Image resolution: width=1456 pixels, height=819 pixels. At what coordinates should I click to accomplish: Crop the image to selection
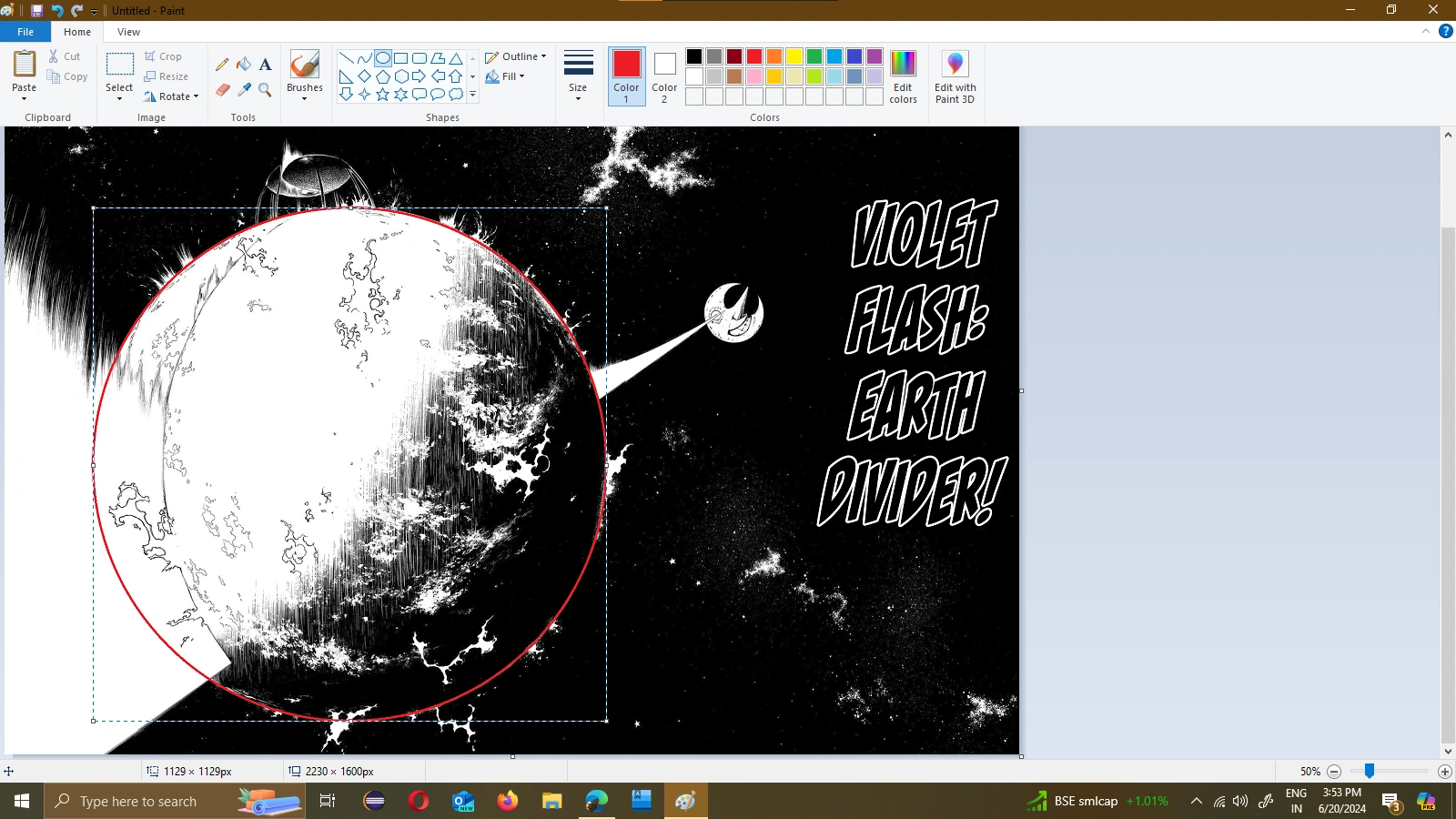pos(163,56)
